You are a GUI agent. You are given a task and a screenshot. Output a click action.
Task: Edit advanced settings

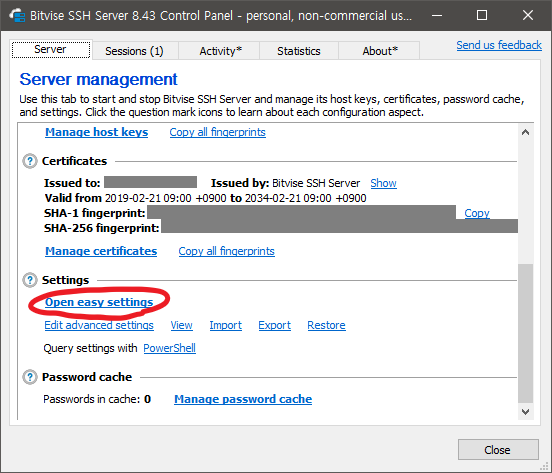tap(99, 325)
